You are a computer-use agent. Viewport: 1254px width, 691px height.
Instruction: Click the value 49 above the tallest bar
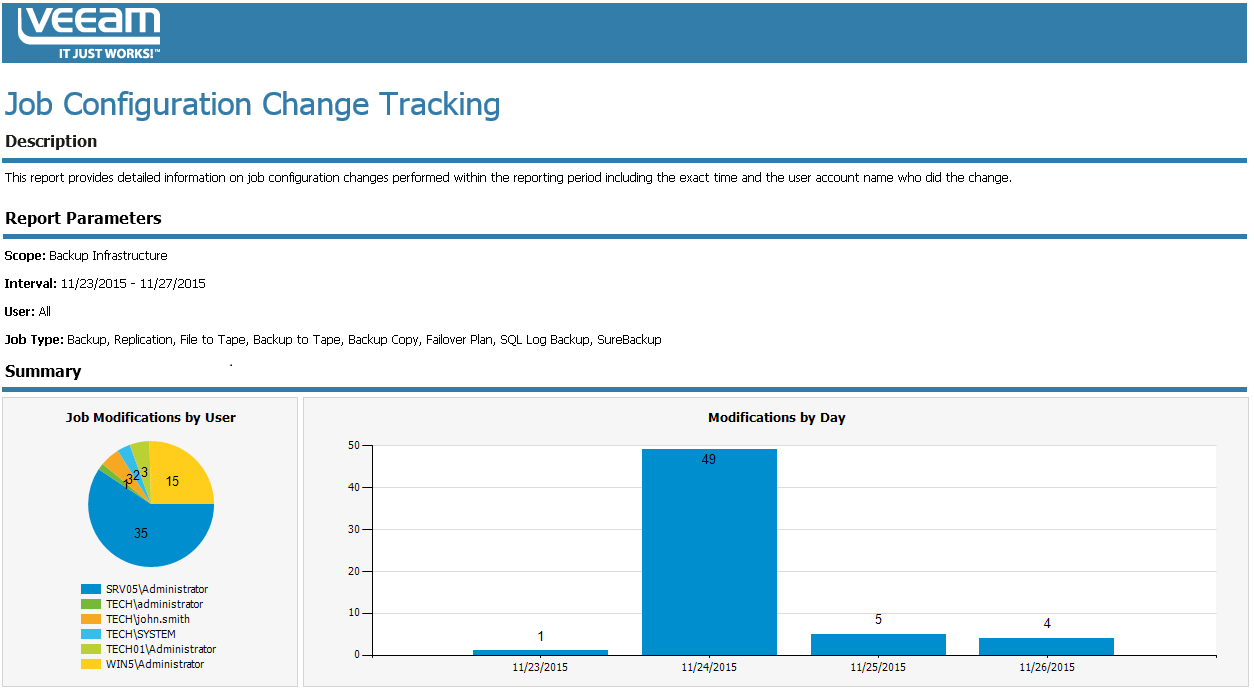click(x=709, y=460)
